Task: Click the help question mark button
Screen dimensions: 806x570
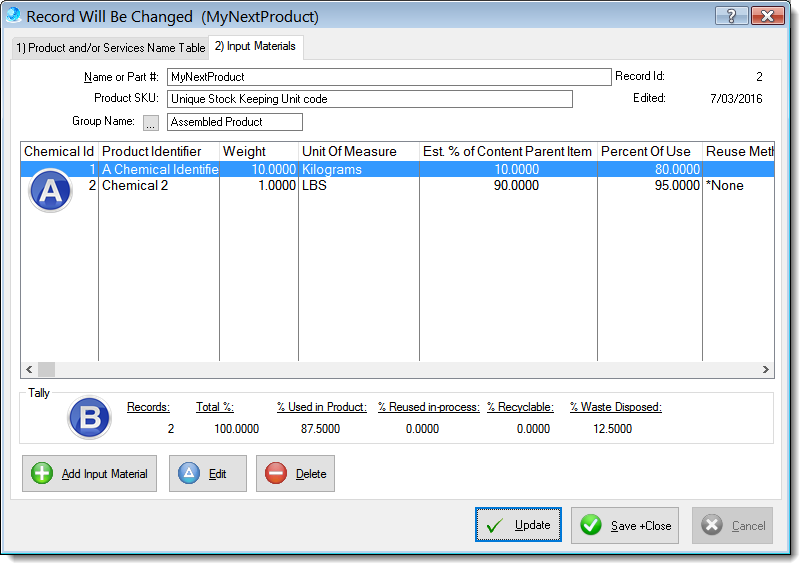Action: 731,16
